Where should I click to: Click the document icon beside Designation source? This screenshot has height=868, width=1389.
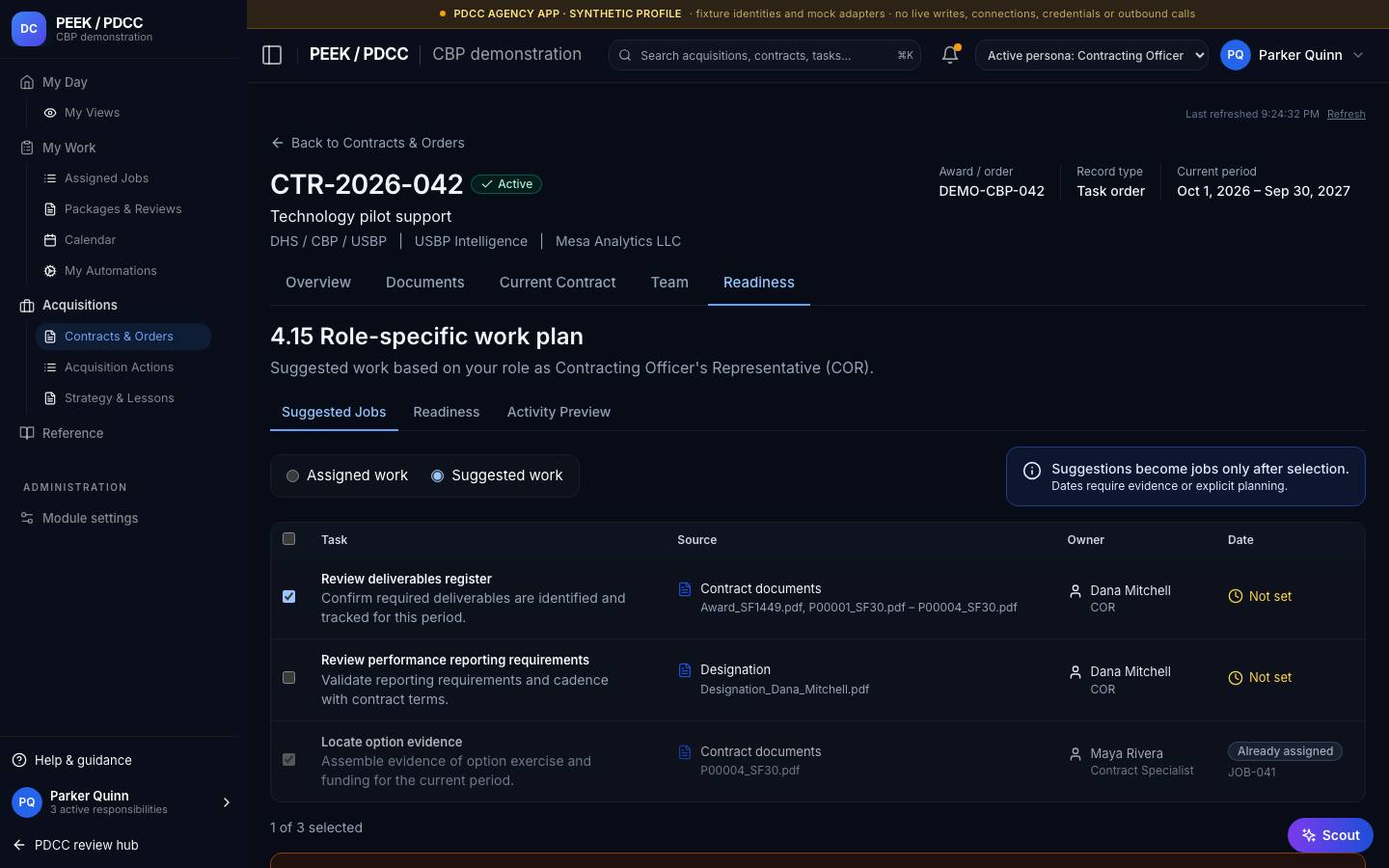[685, 670]
